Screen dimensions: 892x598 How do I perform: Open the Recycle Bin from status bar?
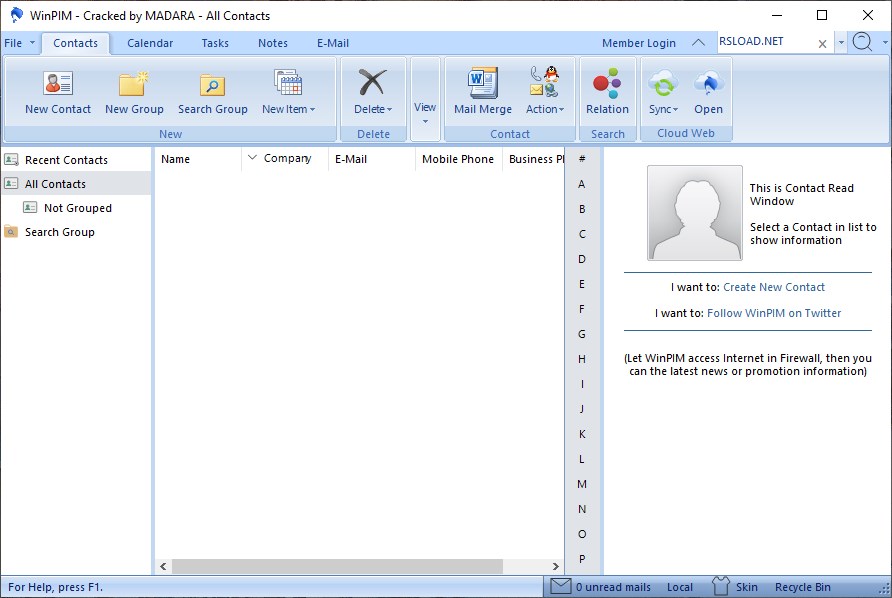tap(802, 587)
